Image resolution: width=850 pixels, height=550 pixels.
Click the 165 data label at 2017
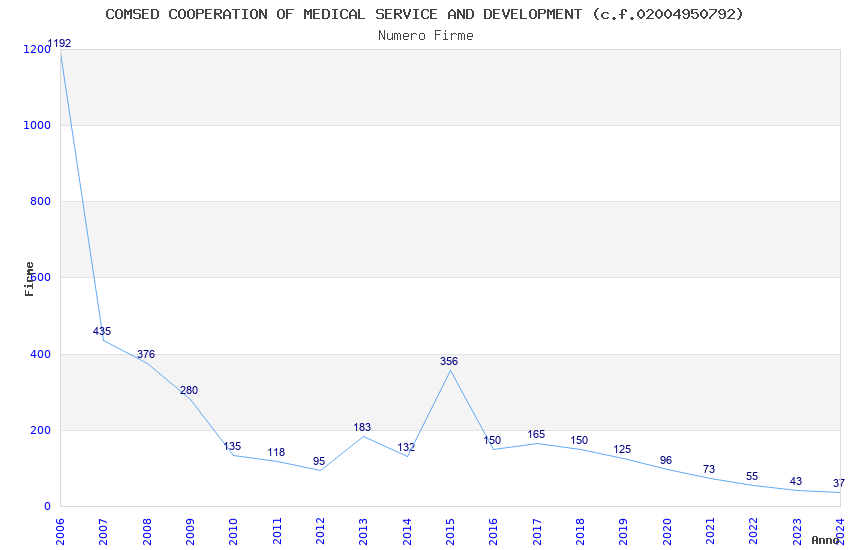pyautogui.click(x=536, y=434)
